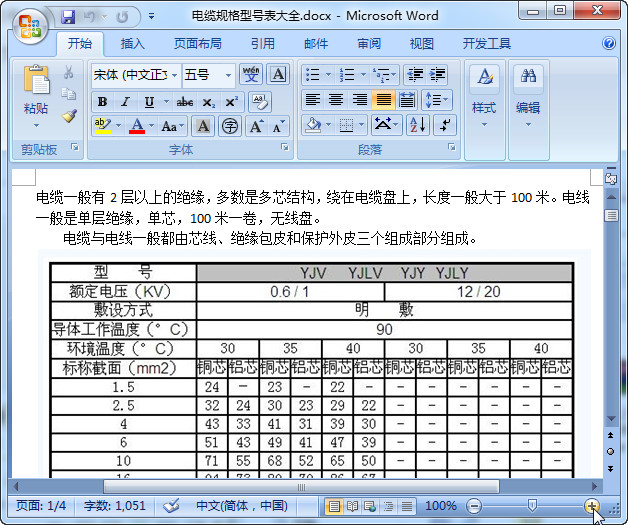Redo the last action
Screen dimensions: 628x525
122,16
